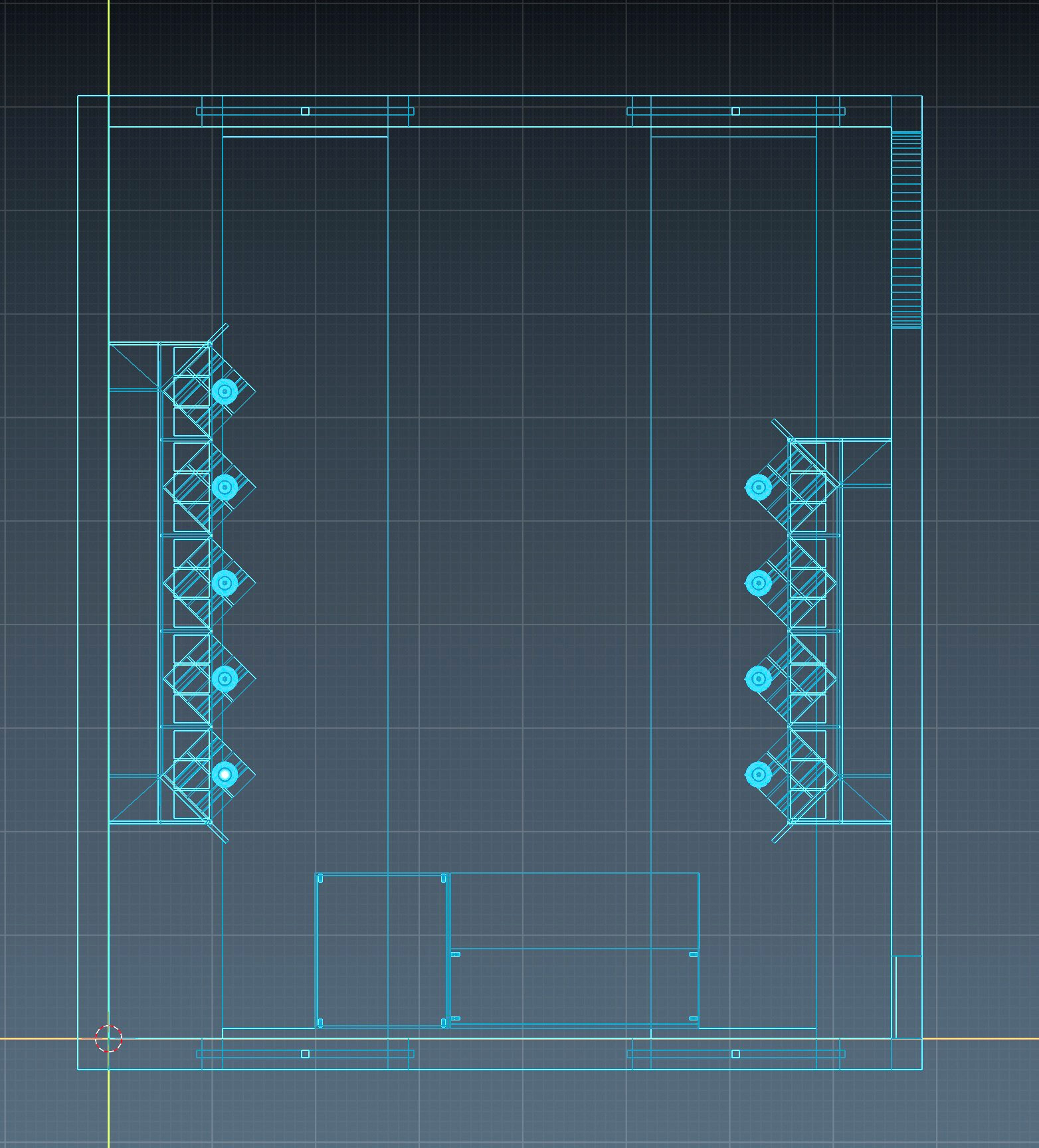Select the bottom circular symbol in right column
Viewport: 1039px width, 1148px height.
tap(758, 774)
